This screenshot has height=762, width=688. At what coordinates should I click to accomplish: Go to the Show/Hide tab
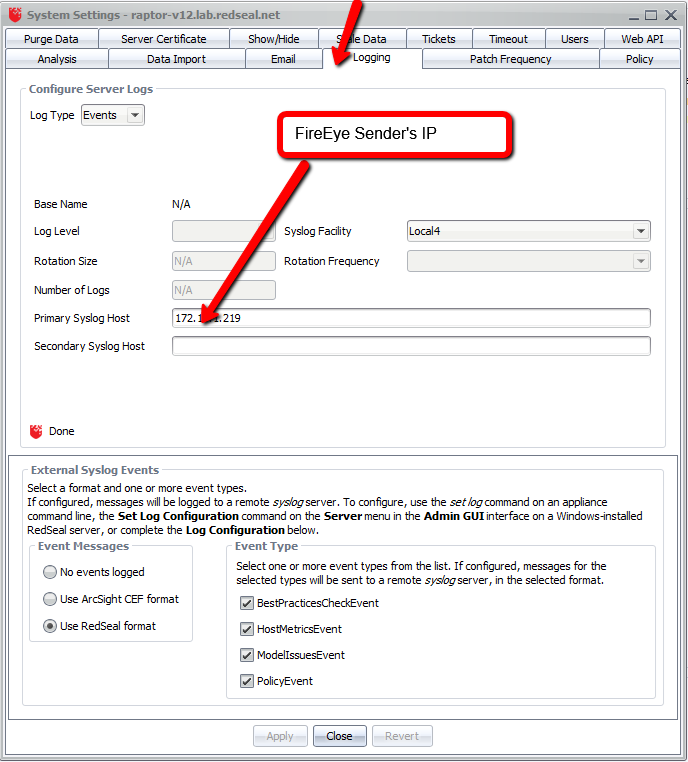[x=274, y=39]
